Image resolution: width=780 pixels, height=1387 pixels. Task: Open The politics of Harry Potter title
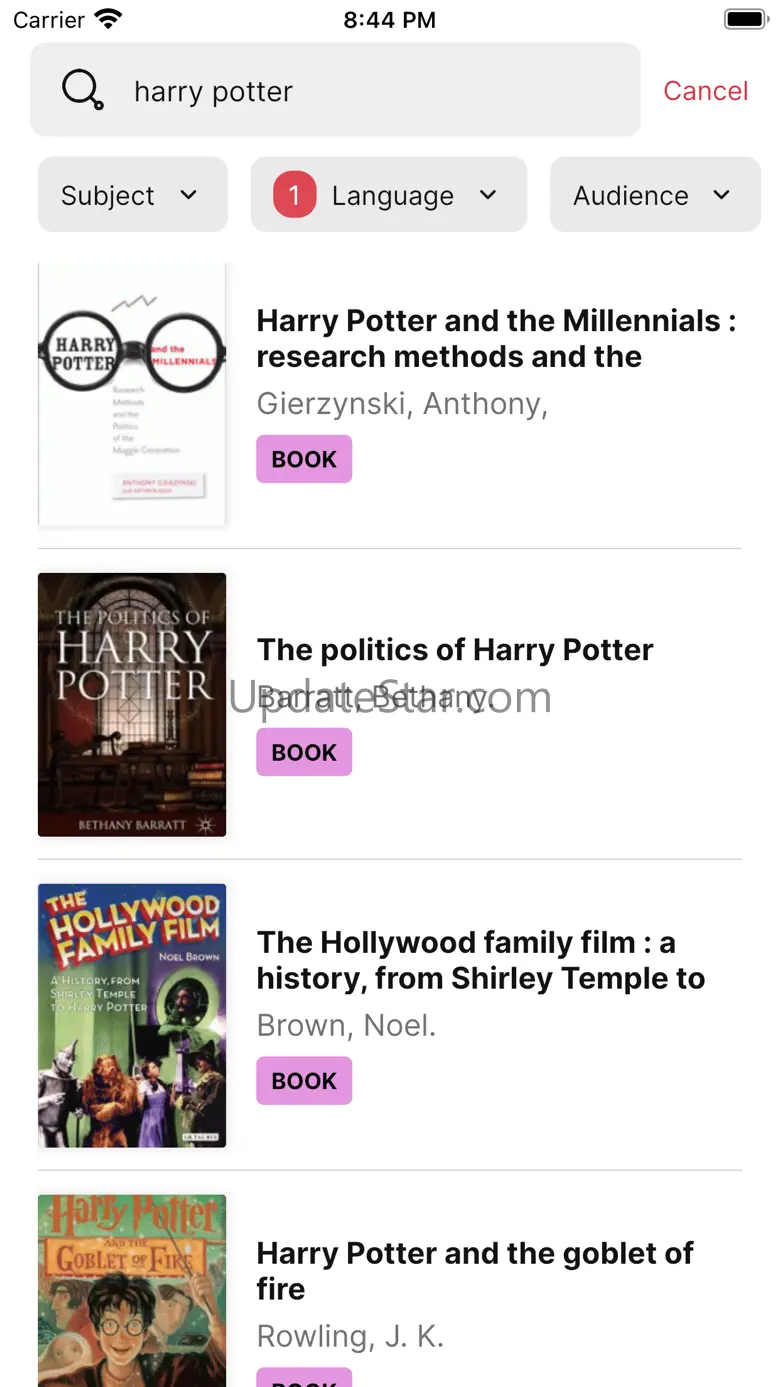[455, 650]
